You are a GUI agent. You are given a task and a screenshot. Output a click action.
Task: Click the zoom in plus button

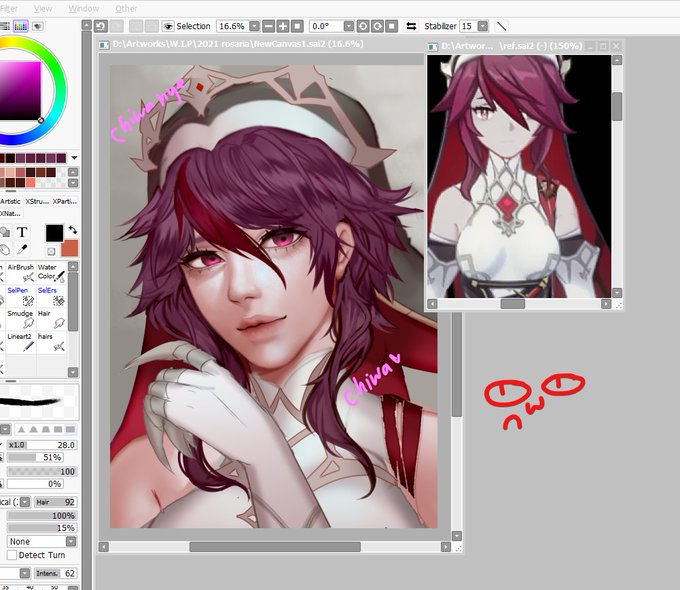pos(283,26)
